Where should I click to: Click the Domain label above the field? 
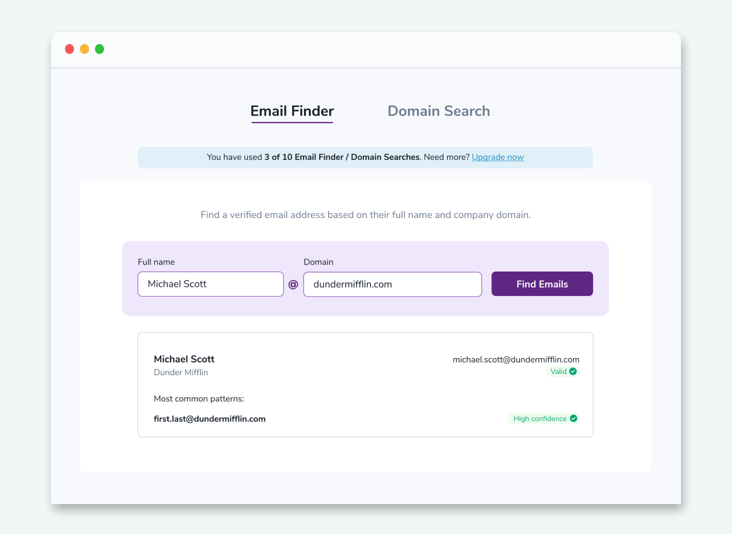coord(318,262)
